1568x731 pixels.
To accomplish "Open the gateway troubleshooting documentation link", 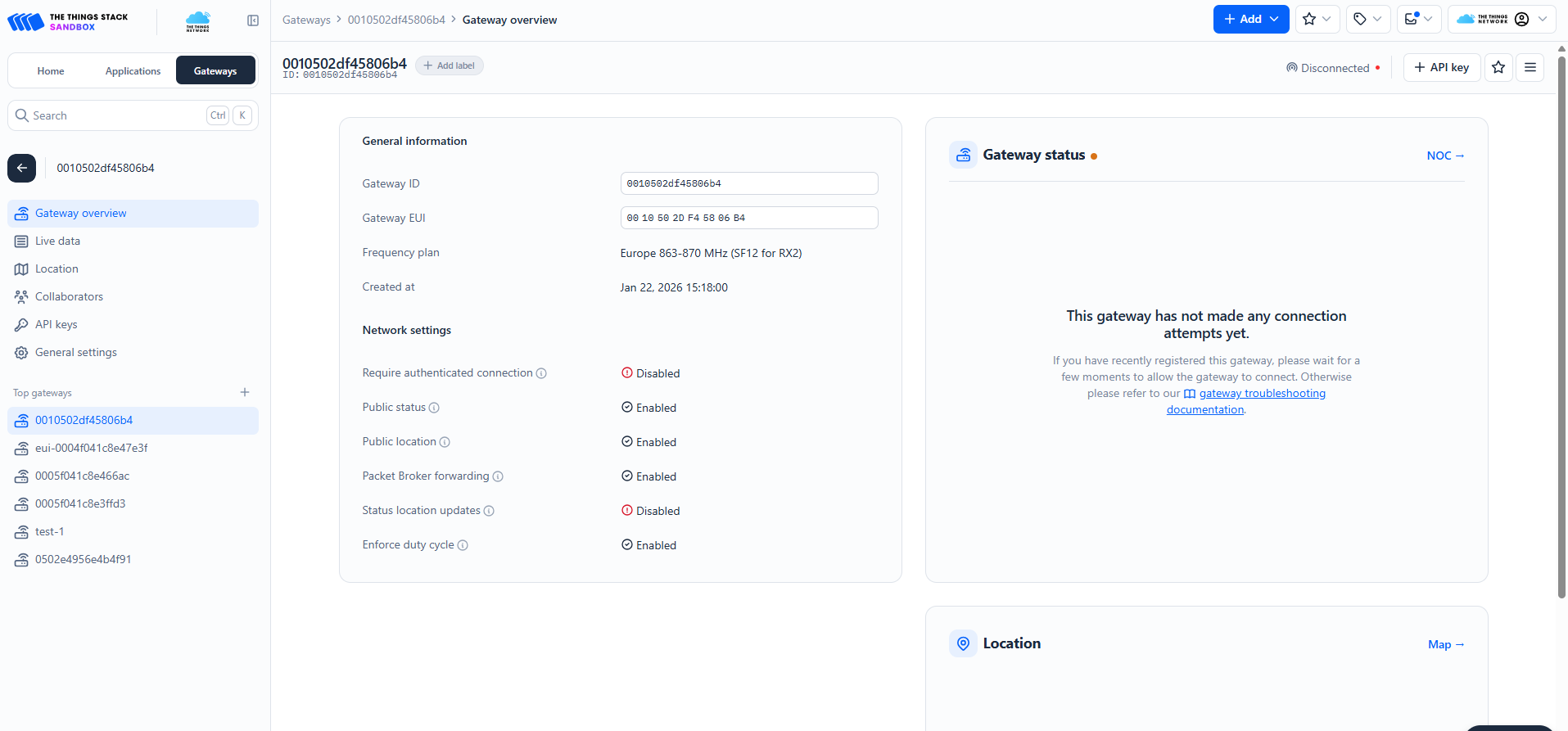I will click(1262, 394).
